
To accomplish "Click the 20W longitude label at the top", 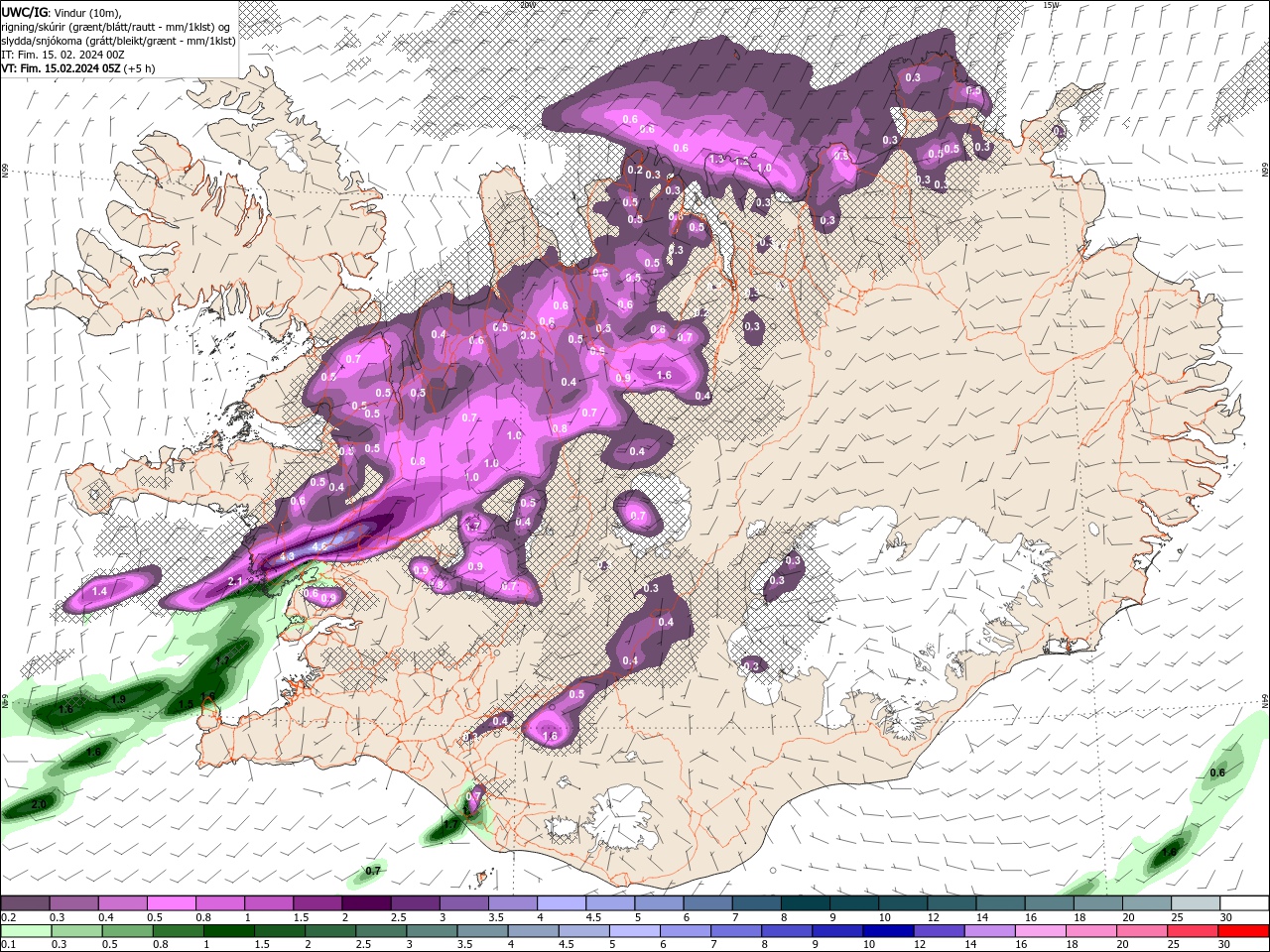I will coord(528,5).
